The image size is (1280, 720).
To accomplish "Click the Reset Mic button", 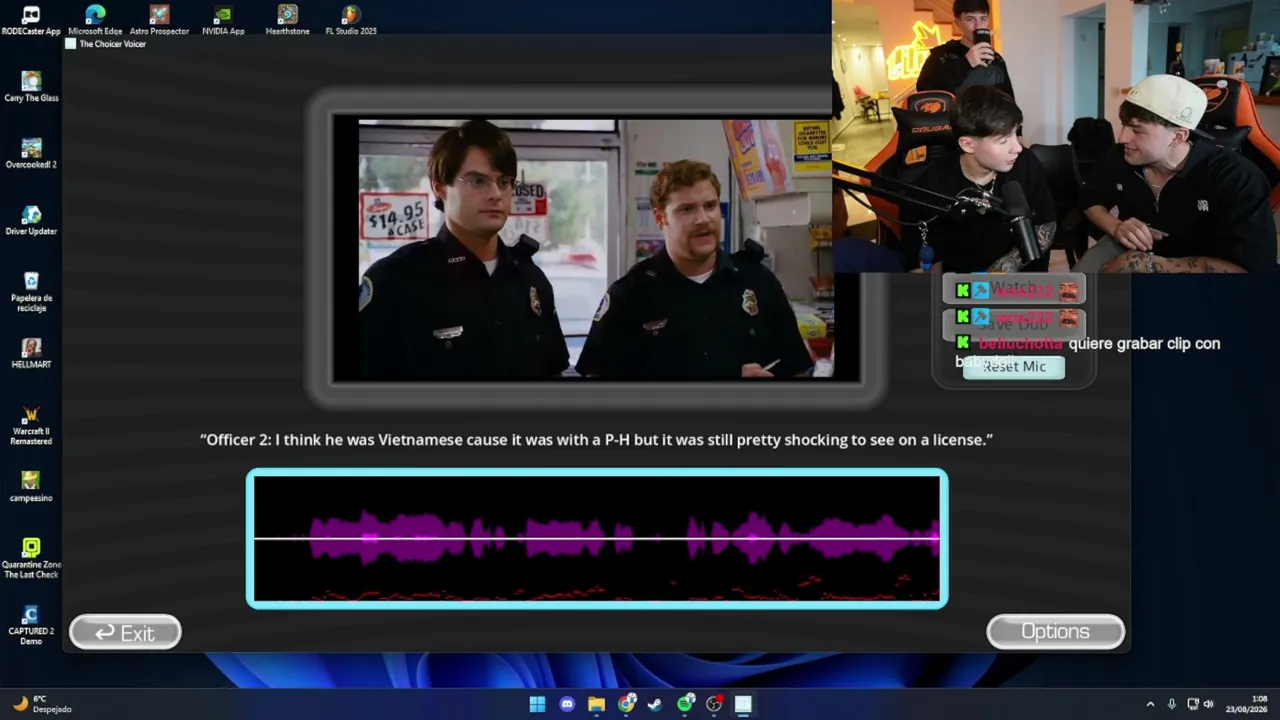I will pyautogui.click(x=1014, y=367).
